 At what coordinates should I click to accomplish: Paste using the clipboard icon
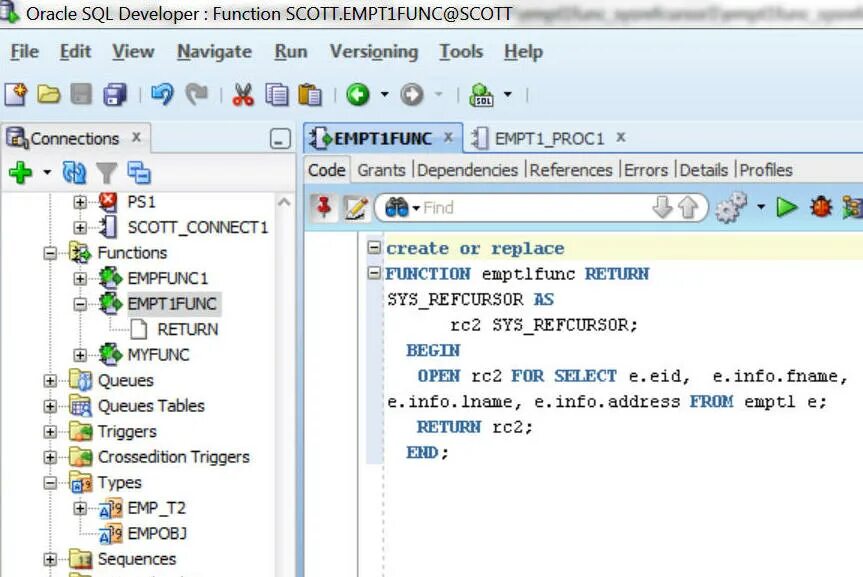click(x=310, y=95)
